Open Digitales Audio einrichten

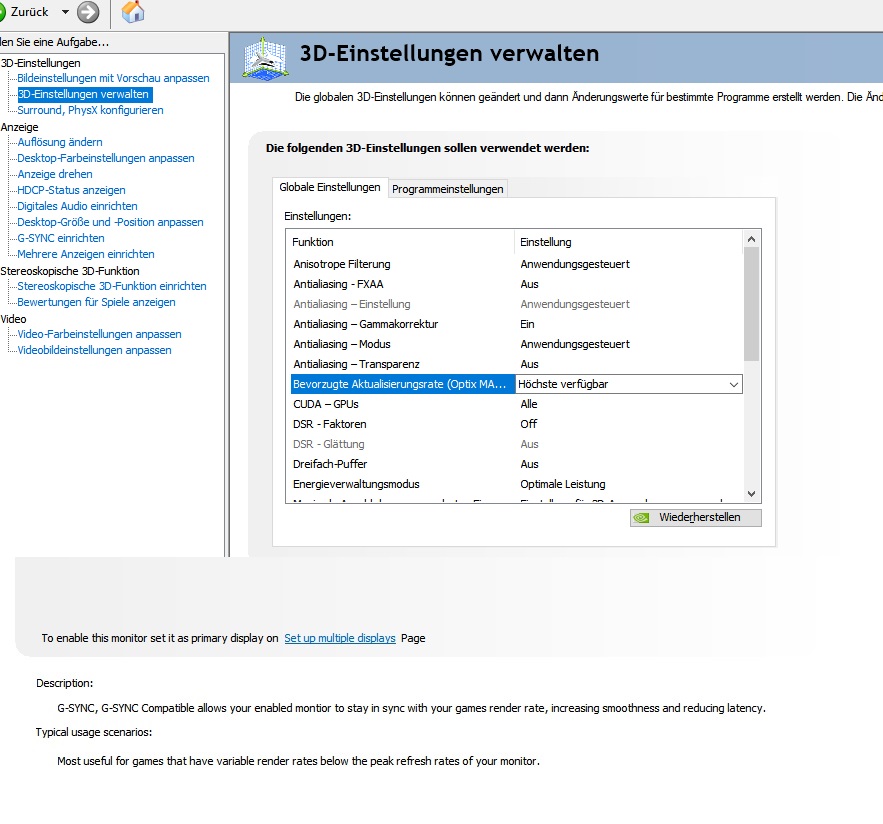click(77, 206)
